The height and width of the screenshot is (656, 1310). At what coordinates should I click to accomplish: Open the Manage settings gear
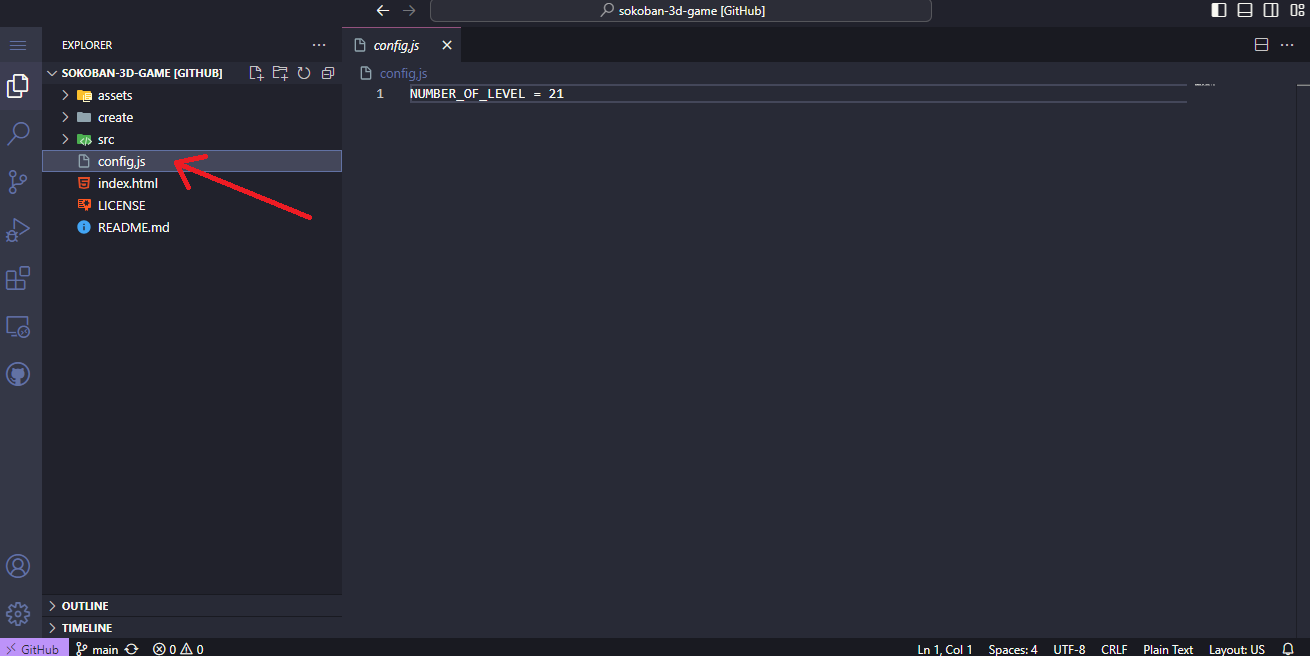[x=18, y=613]
